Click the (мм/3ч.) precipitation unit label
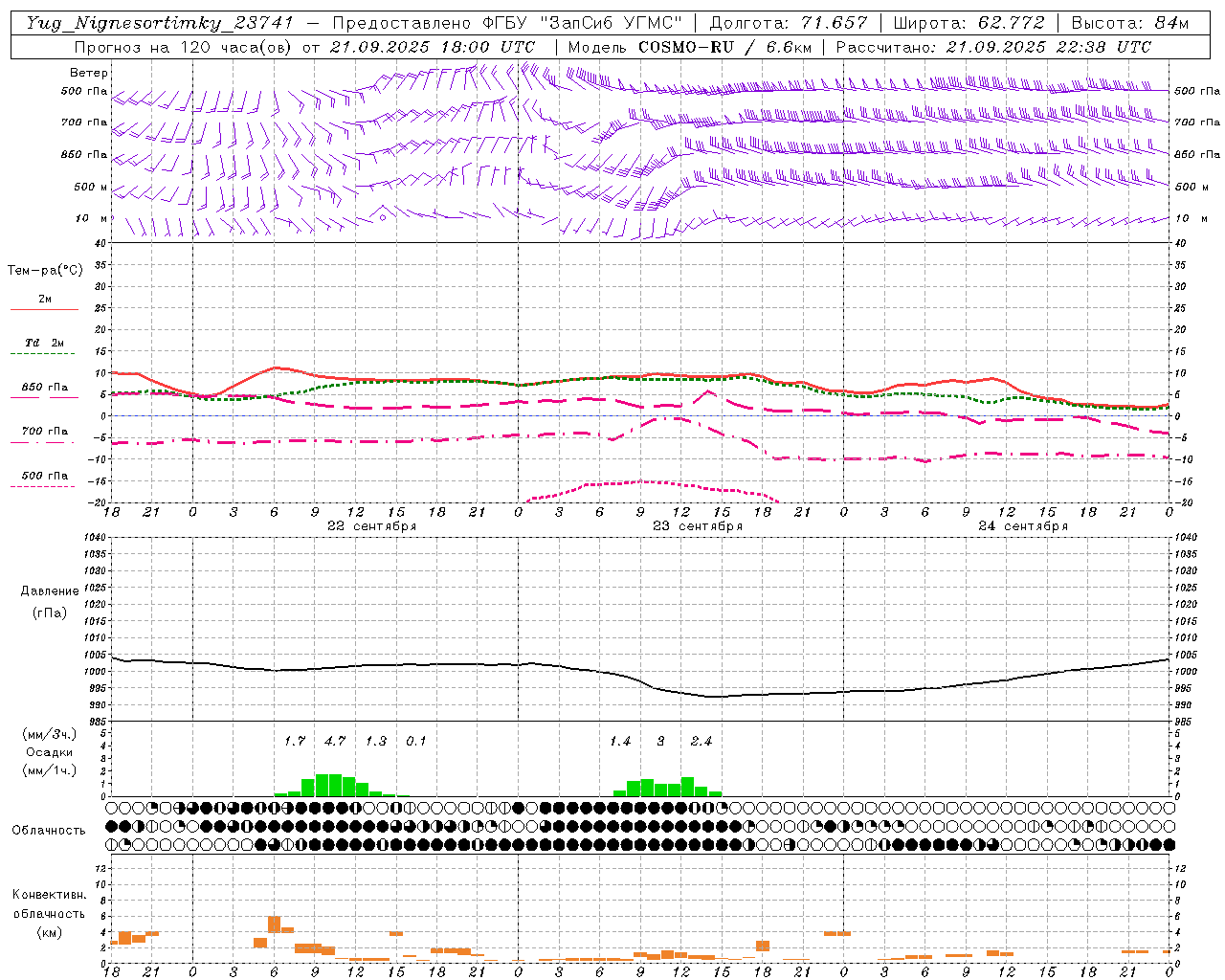The height and width of the screenshot is (980, 1225). coord(50,735)
